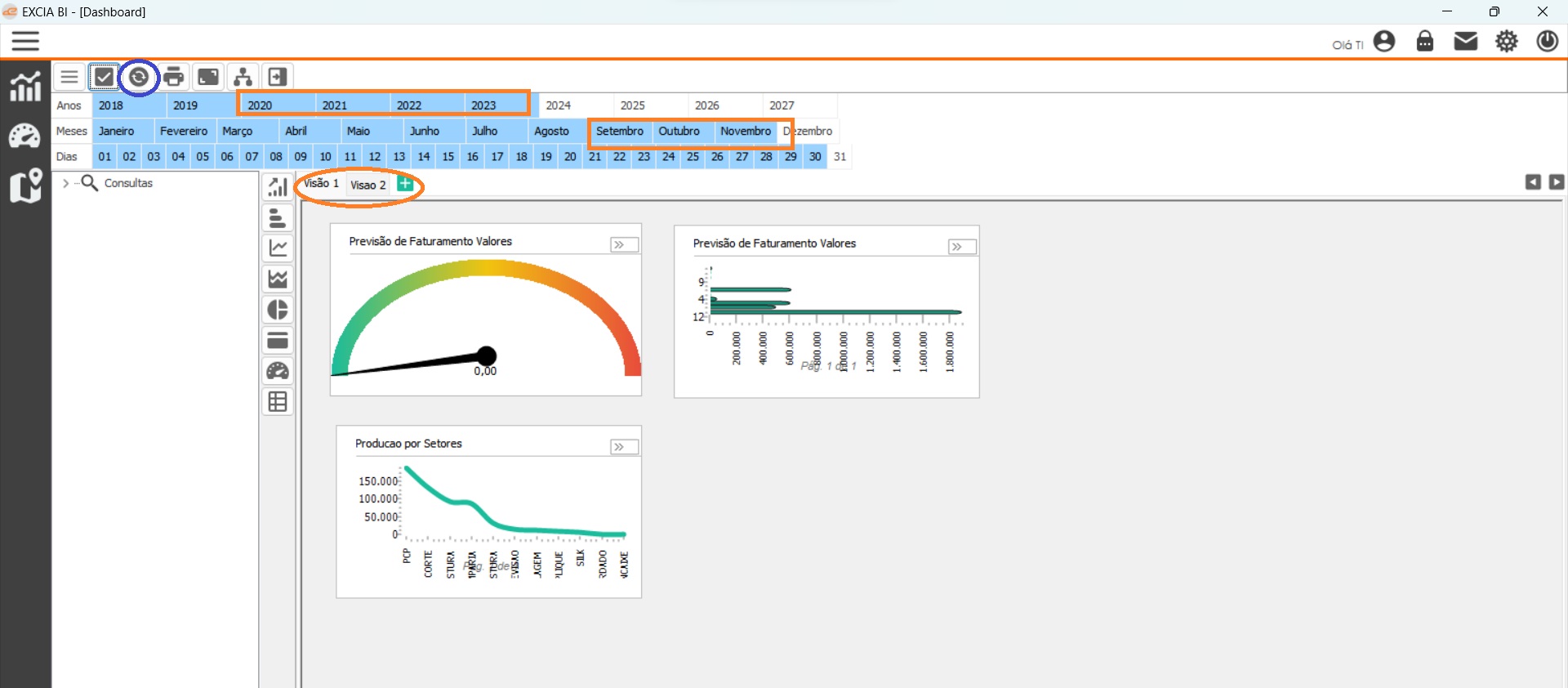Expand options on Producao por Setores
Image resolution: width=1568 pixels, height=688 pixels.
click(x=624, y=447)
